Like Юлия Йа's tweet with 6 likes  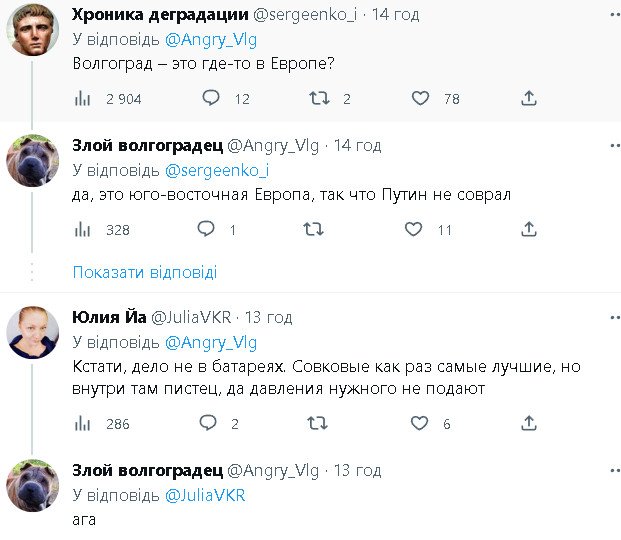(414, 423)
